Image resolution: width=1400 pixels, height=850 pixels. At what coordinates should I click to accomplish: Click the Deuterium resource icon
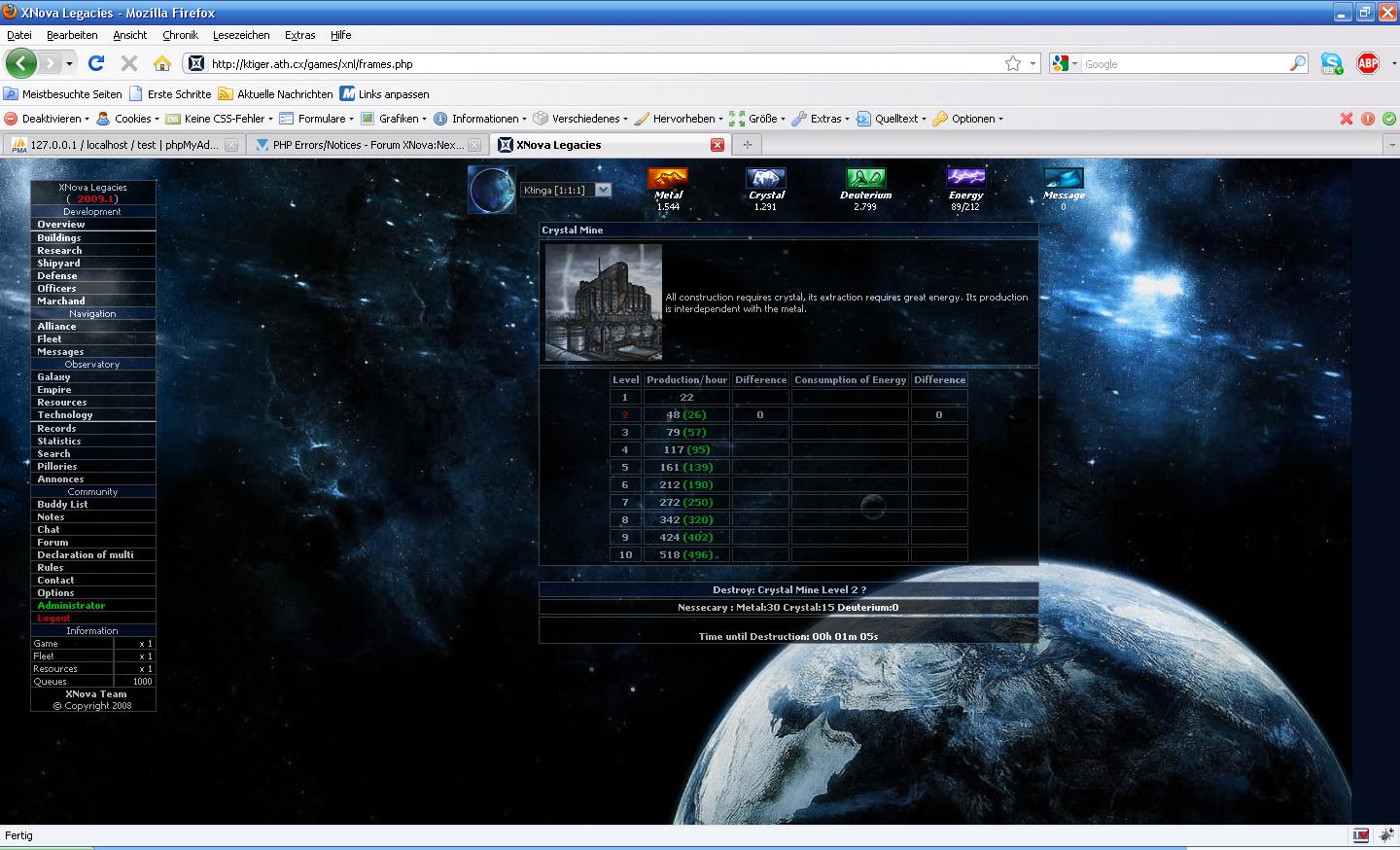[x=865, y=177]
